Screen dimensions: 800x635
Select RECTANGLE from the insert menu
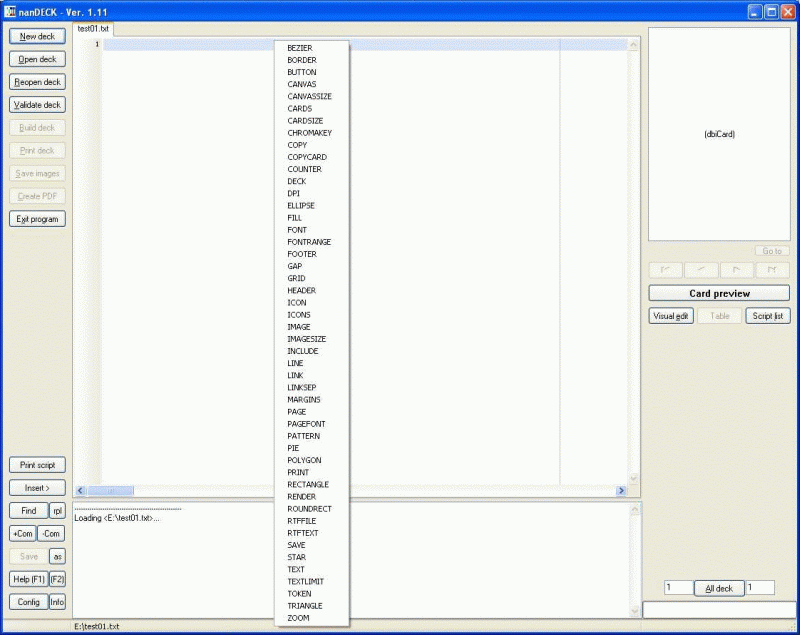point(307,485)
